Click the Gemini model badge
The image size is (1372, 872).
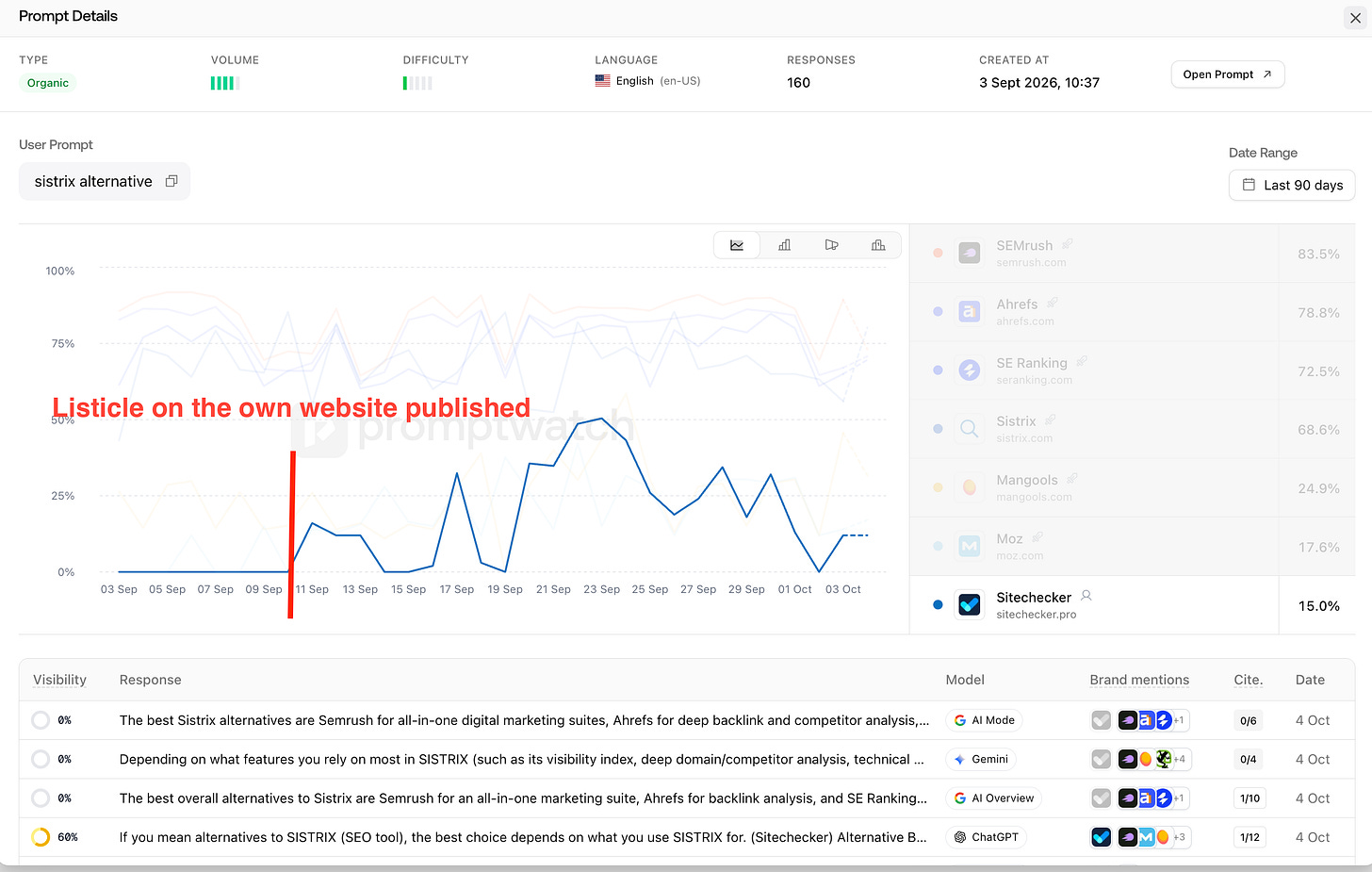coord(981,759)
